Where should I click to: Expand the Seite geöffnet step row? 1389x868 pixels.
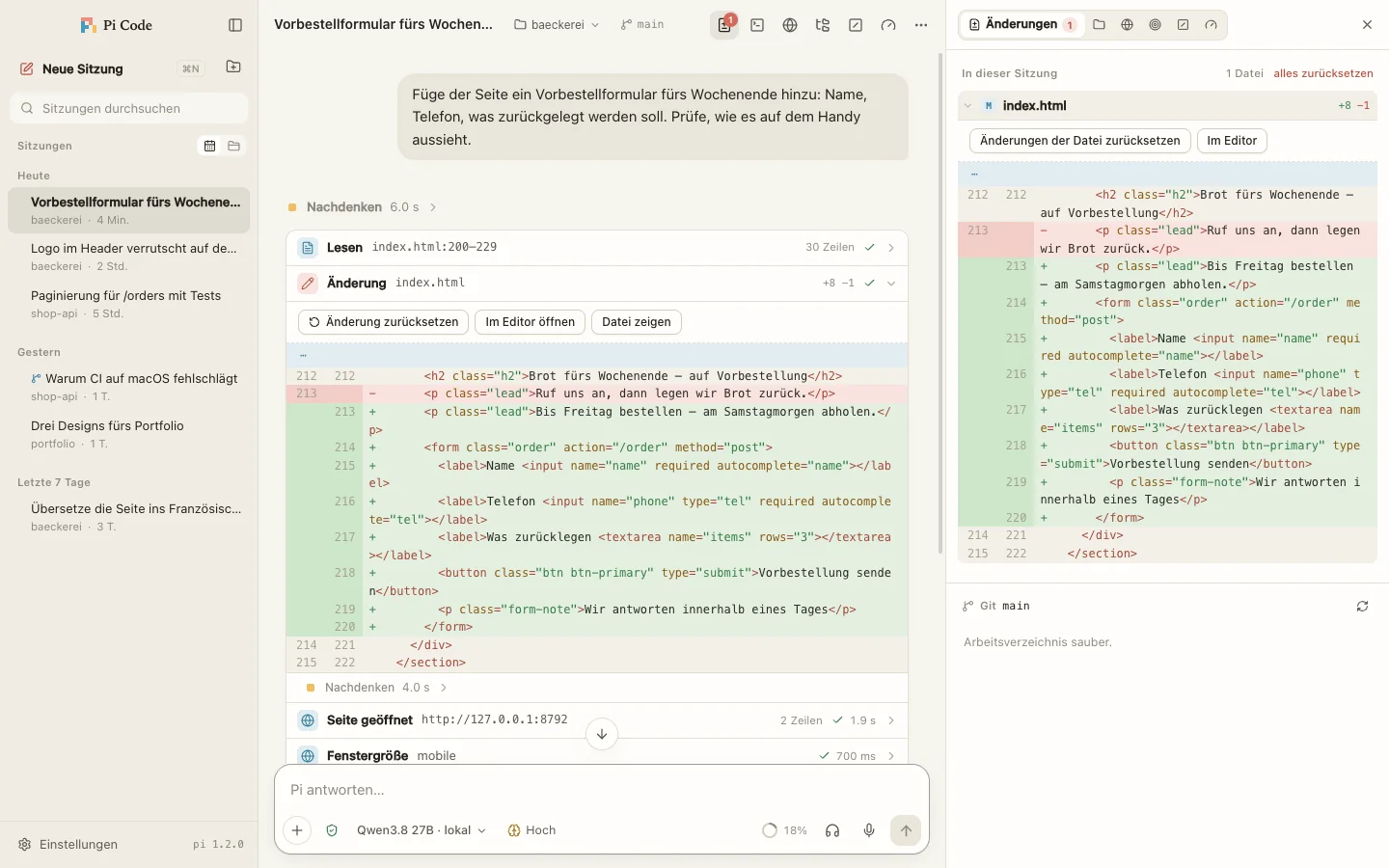tap(597, 720)
